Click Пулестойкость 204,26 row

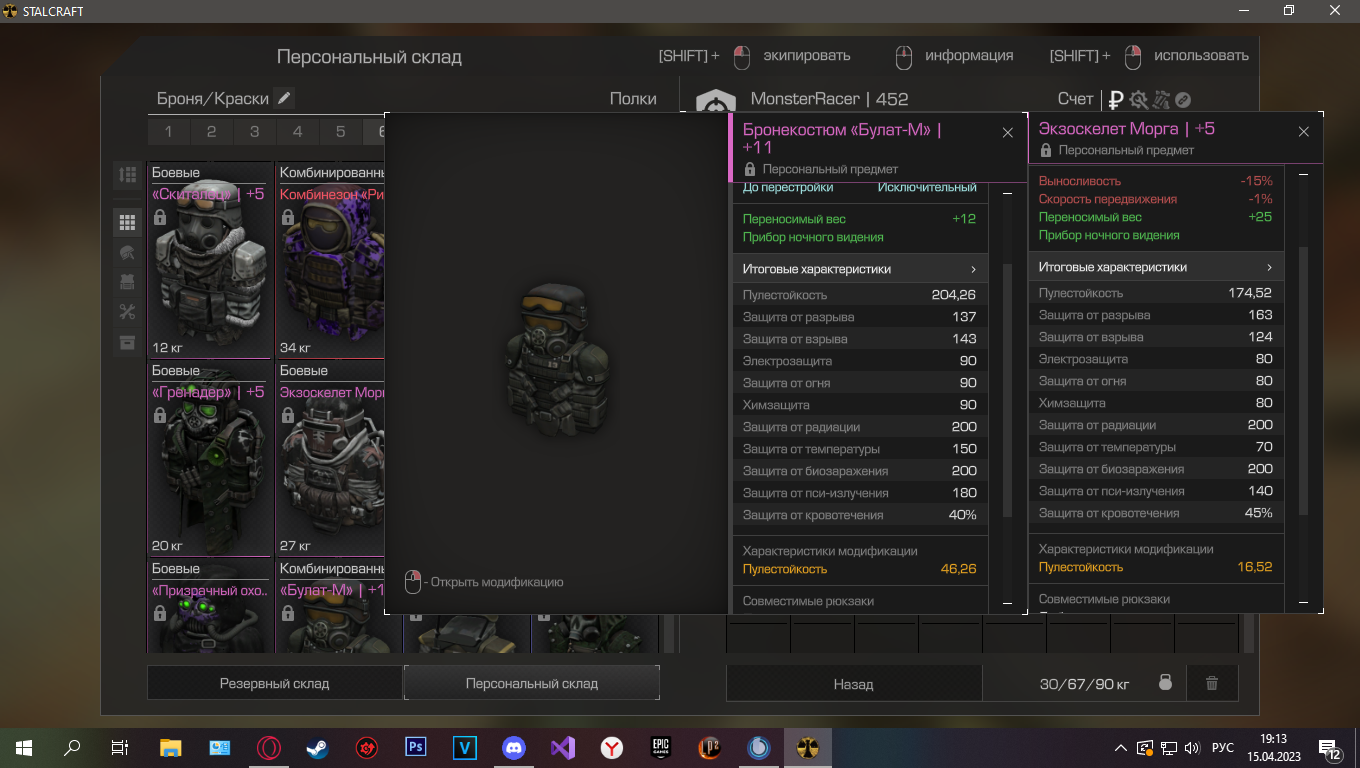(860, 295)
